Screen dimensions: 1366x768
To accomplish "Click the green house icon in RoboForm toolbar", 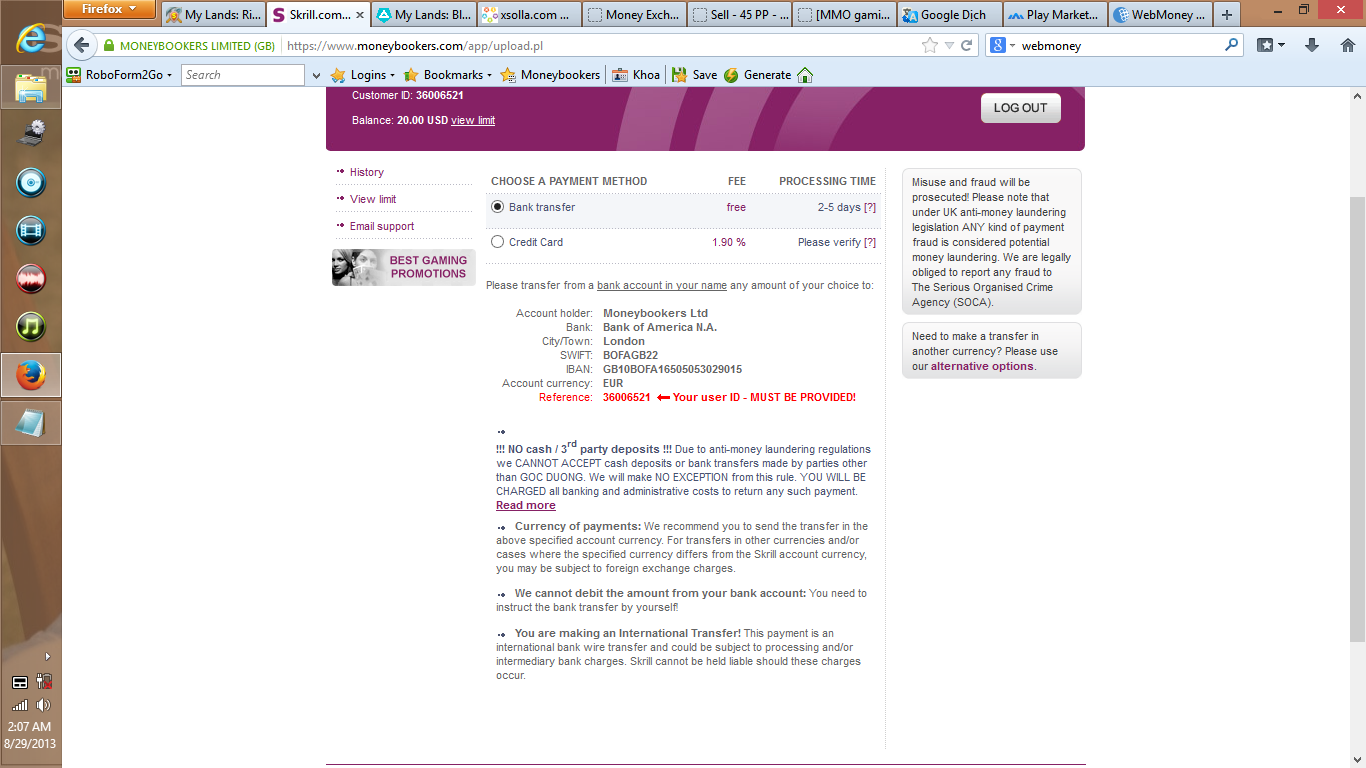I will click(x=805, y=75).
